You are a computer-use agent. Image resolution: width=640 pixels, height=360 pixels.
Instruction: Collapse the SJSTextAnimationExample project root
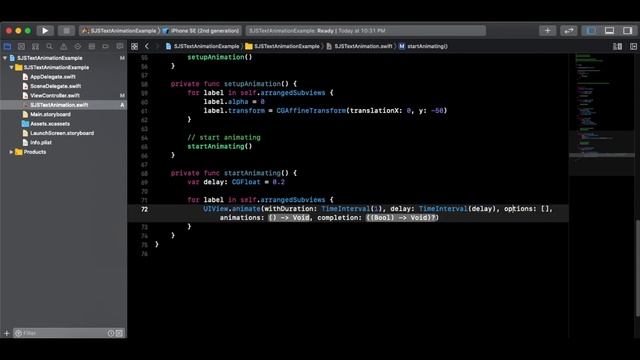(x=5, y=58)
